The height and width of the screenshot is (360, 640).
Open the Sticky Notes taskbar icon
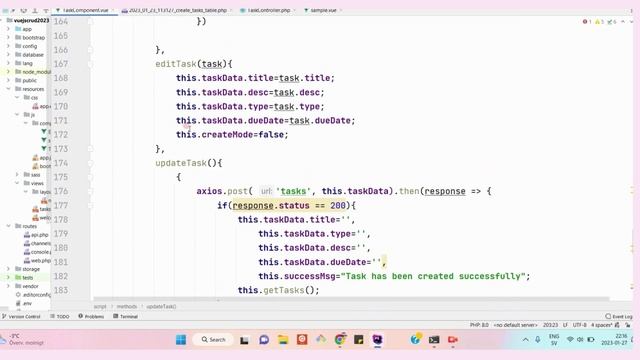click(359, 340)
